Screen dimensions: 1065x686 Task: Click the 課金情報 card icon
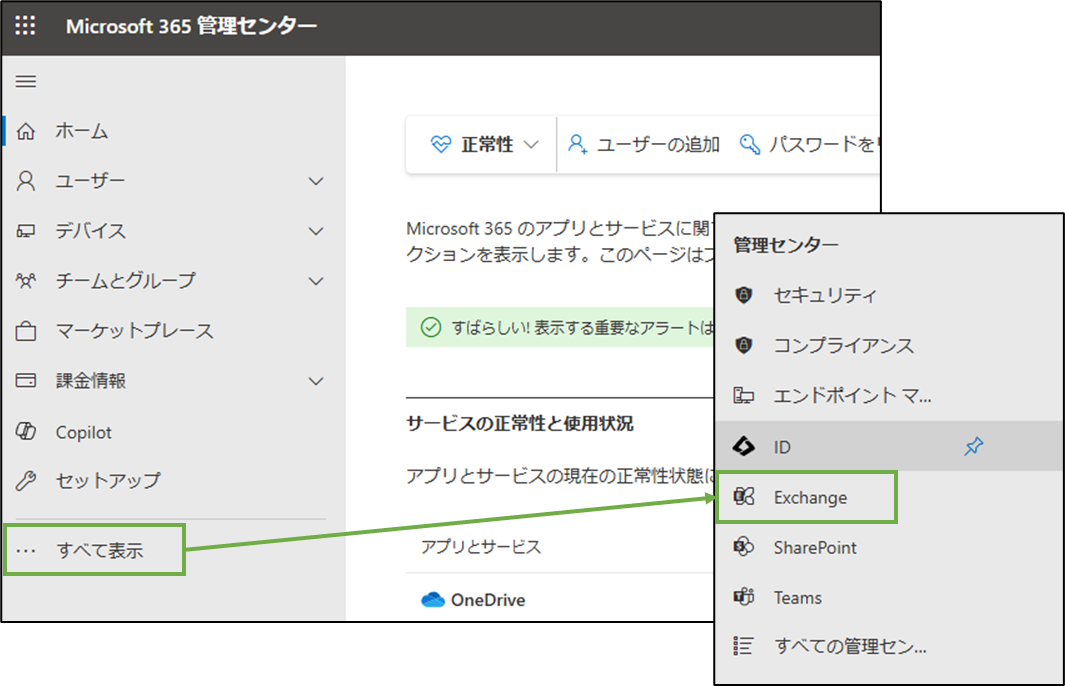(x=26, y=380)
